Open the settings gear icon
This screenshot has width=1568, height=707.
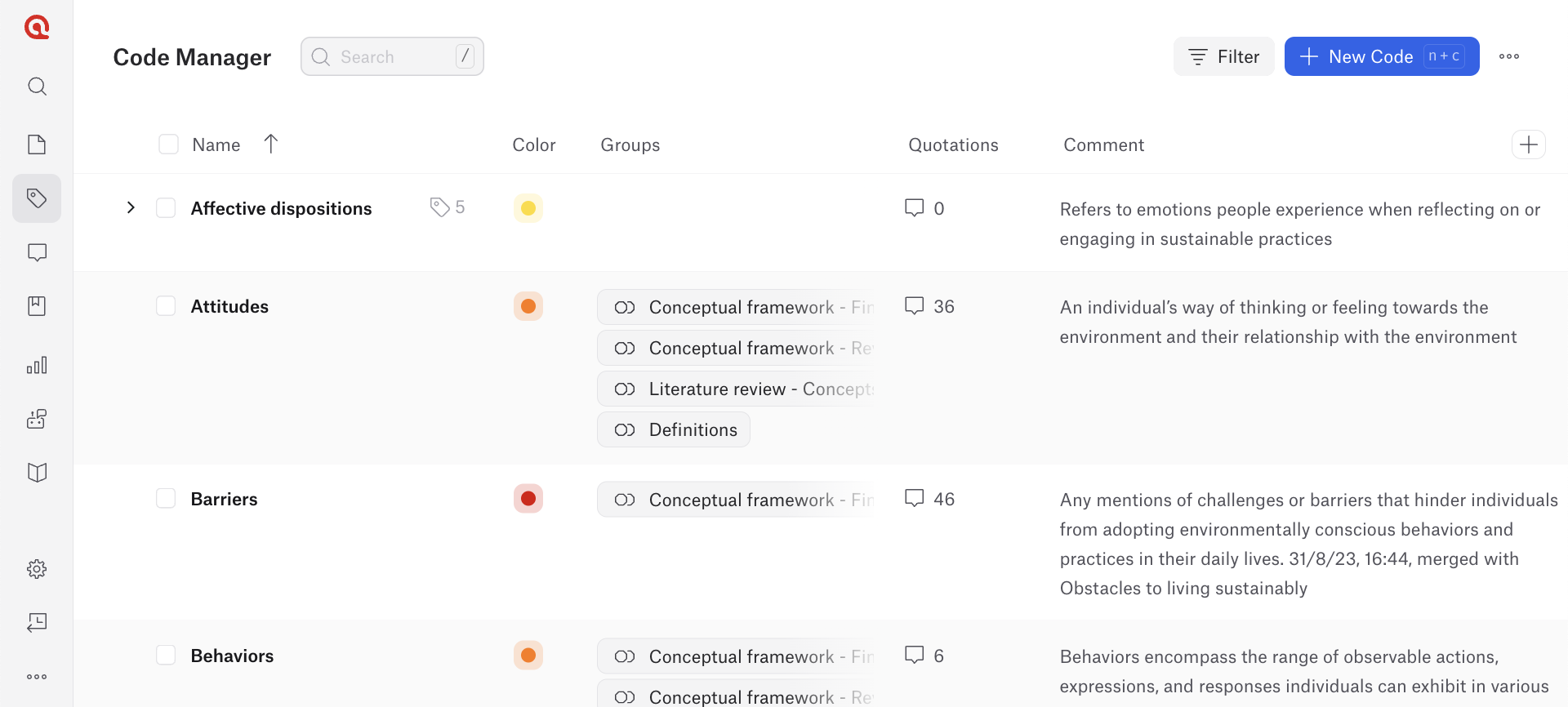(x=37, y=569)
